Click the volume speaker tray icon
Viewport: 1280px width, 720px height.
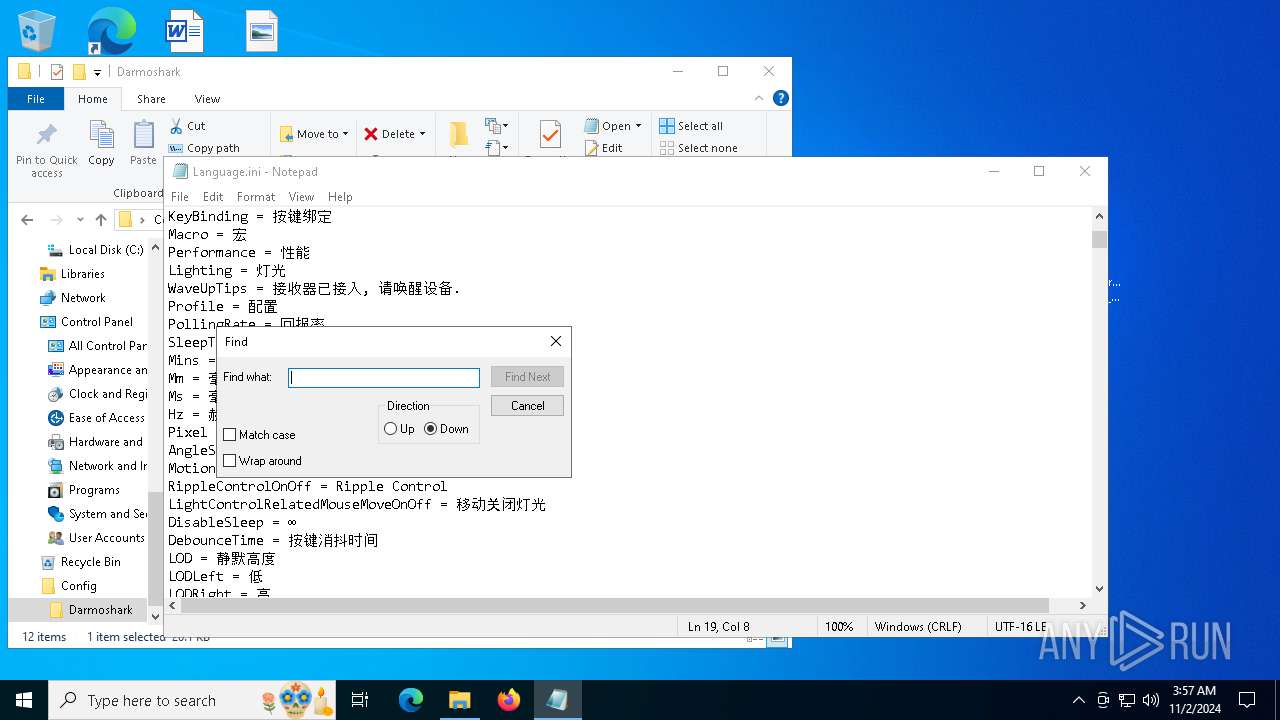[1151, 700]
